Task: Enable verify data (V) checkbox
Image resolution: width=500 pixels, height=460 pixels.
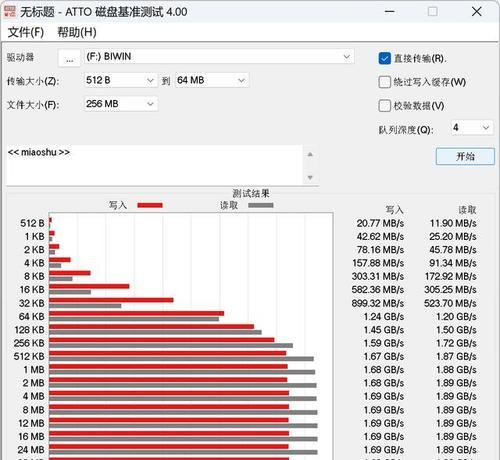Action: pyautogui.click(x=385, y=106)
